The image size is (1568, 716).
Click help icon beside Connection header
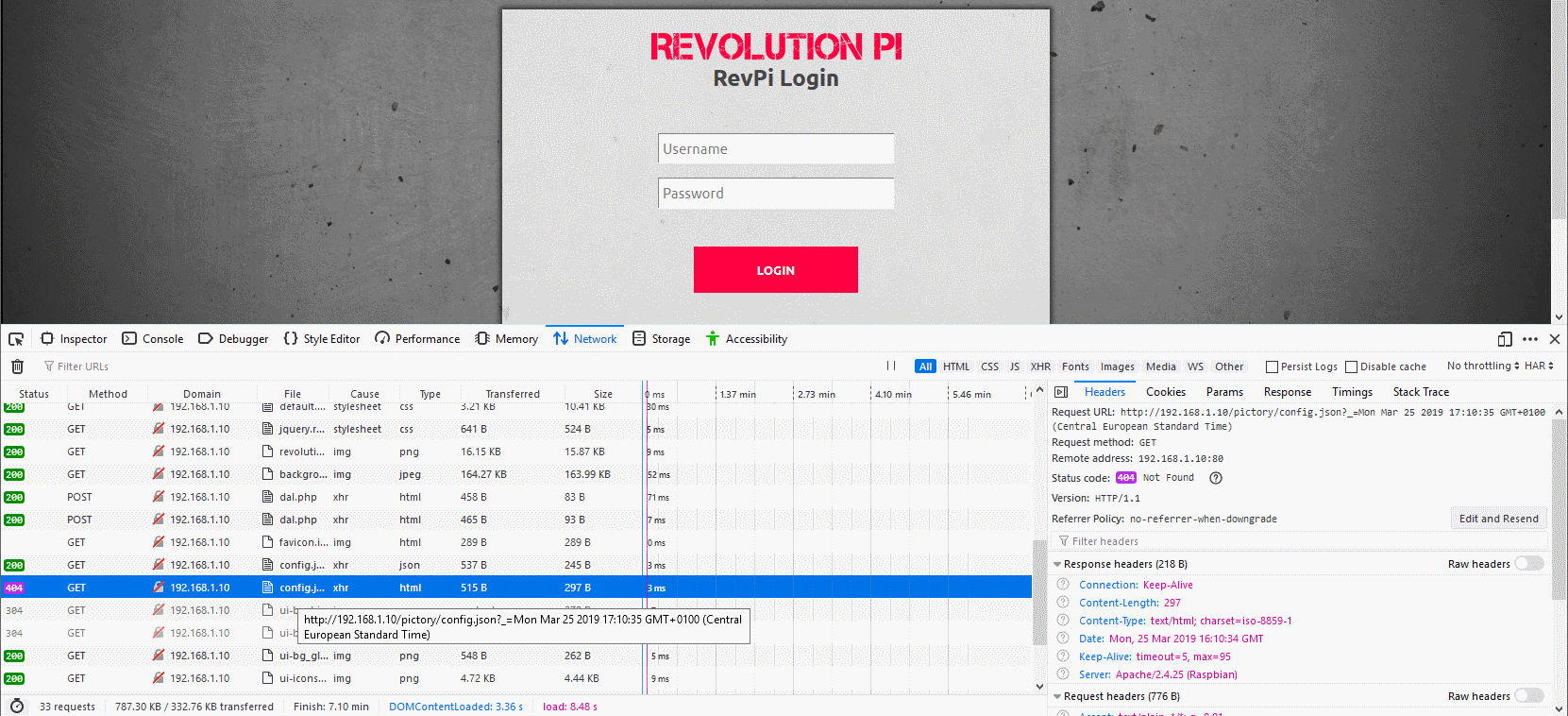pyautogui.click(x=1063, y=585)
